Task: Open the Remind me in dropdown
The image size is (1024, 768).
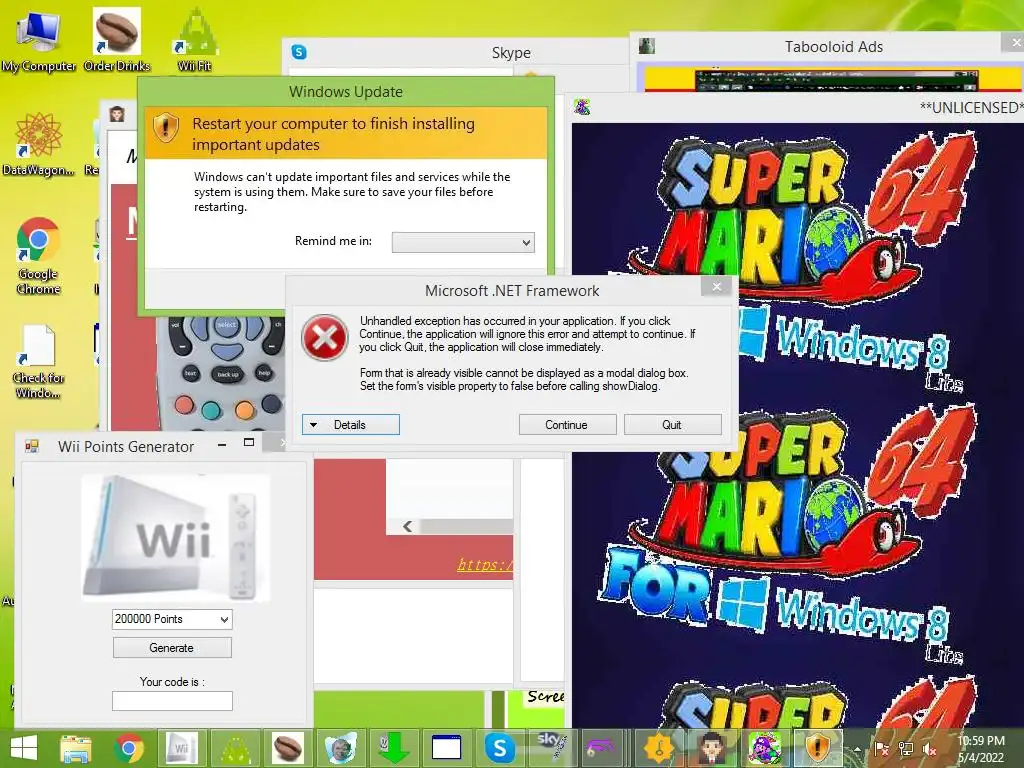Action: (463, 242)
